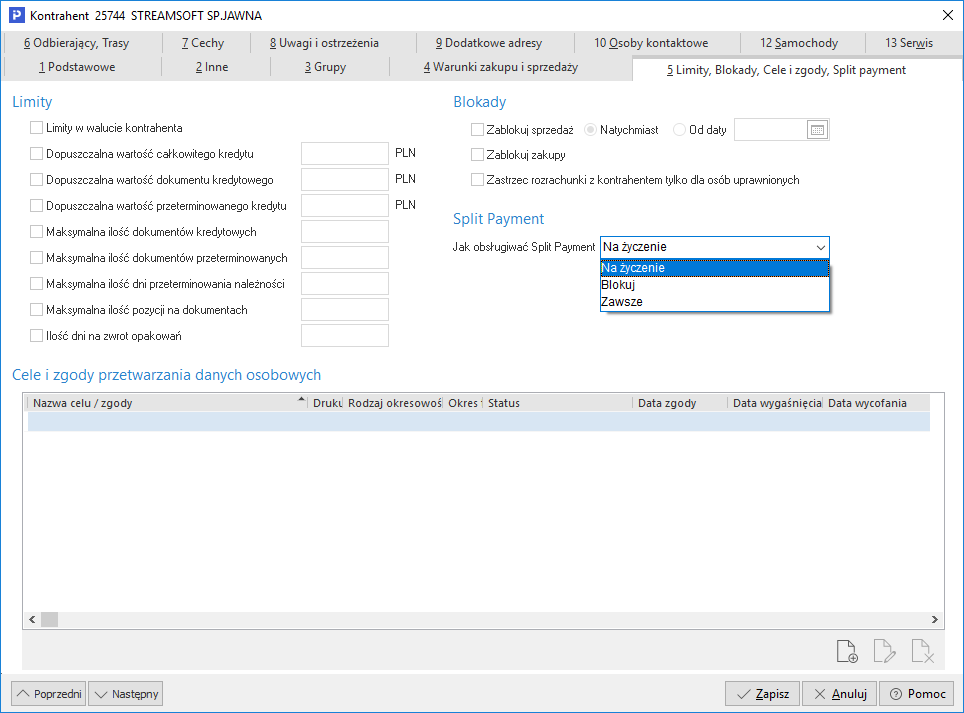Switch to 2 Inne tab
Viewport: 964px width, 713px height.
212,67
